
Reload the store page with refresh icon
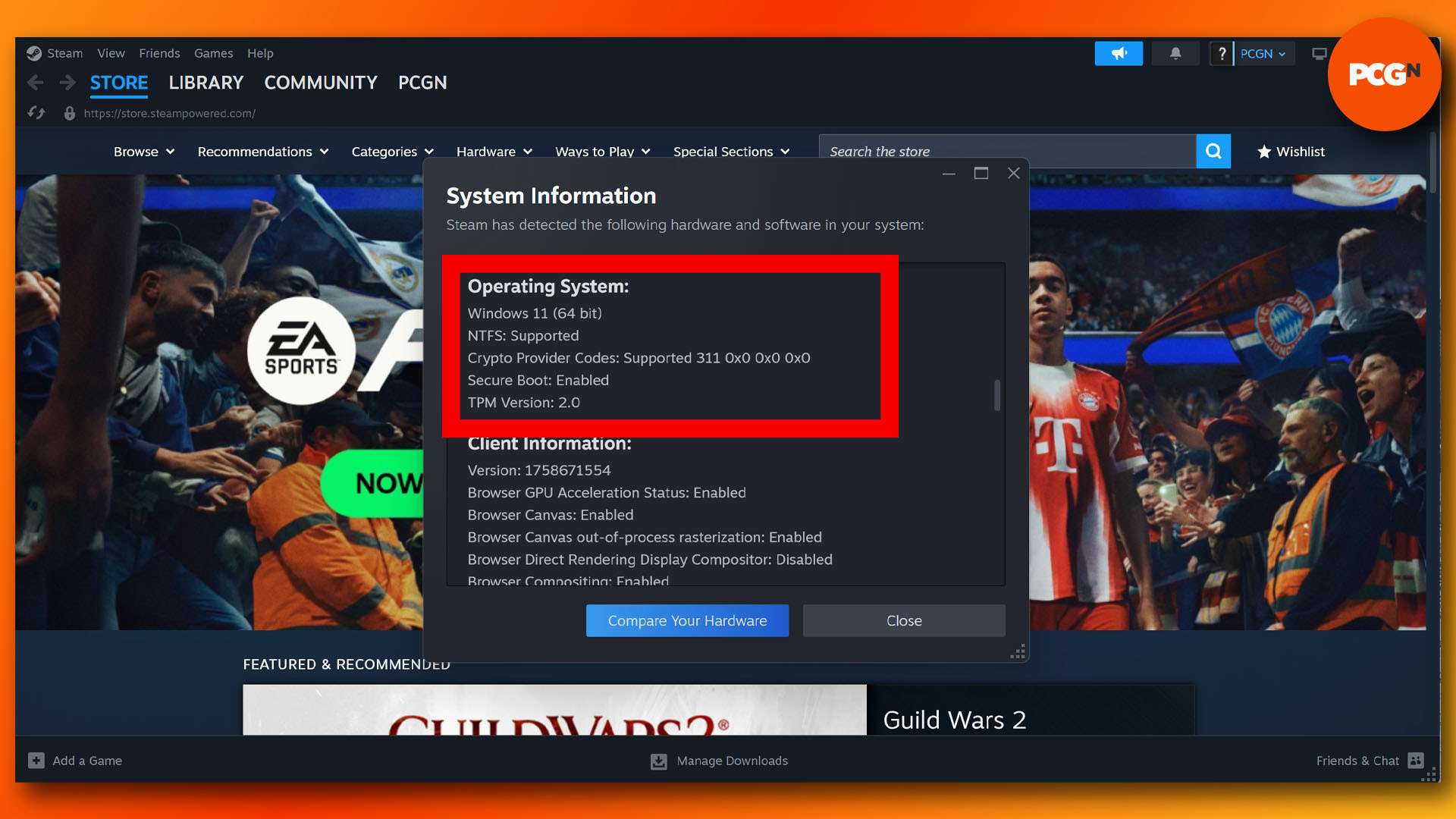36,113
